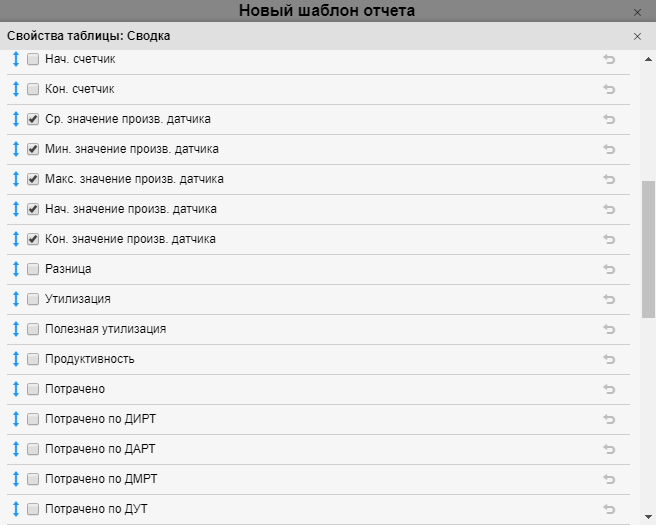The width and height of the screenshot is (656, 525).
Task: Close the Новый шаблон отчета dialog
Action: pyautogui.click(x=638, y=12)
